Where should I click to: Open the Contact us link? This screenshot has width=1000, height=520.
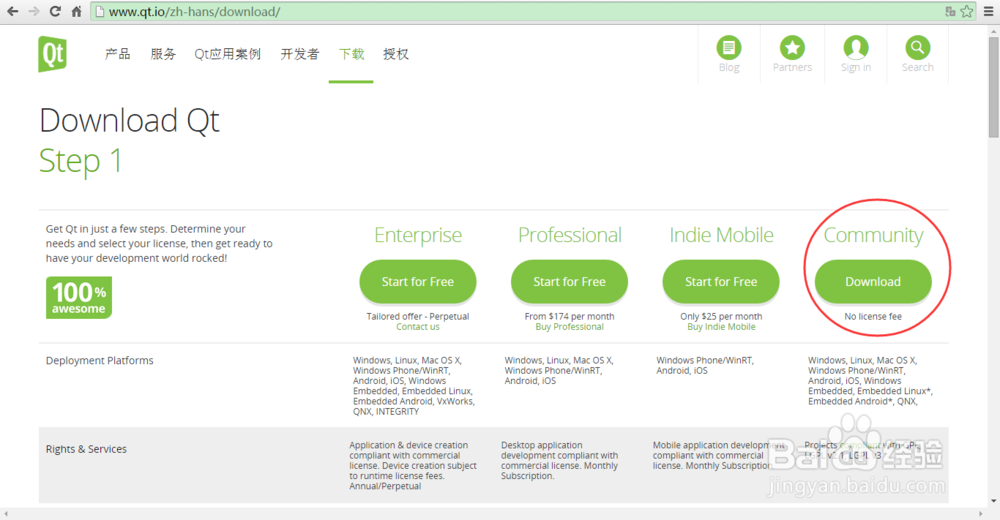click(418, 327)
